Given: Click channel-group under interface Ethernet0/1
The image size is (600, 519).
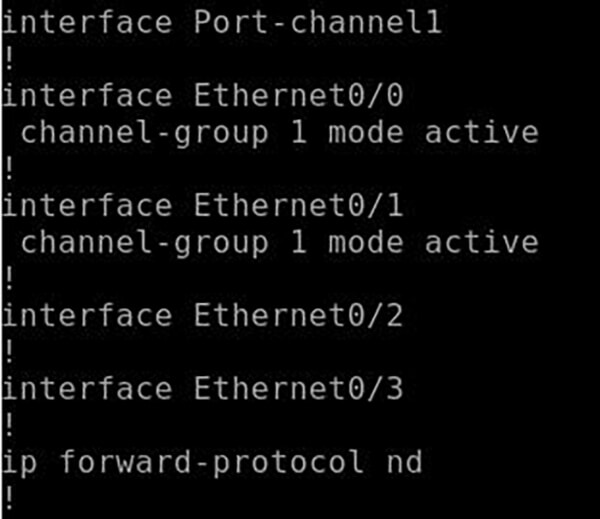Looking at the screenshot, I should [145, 242].
